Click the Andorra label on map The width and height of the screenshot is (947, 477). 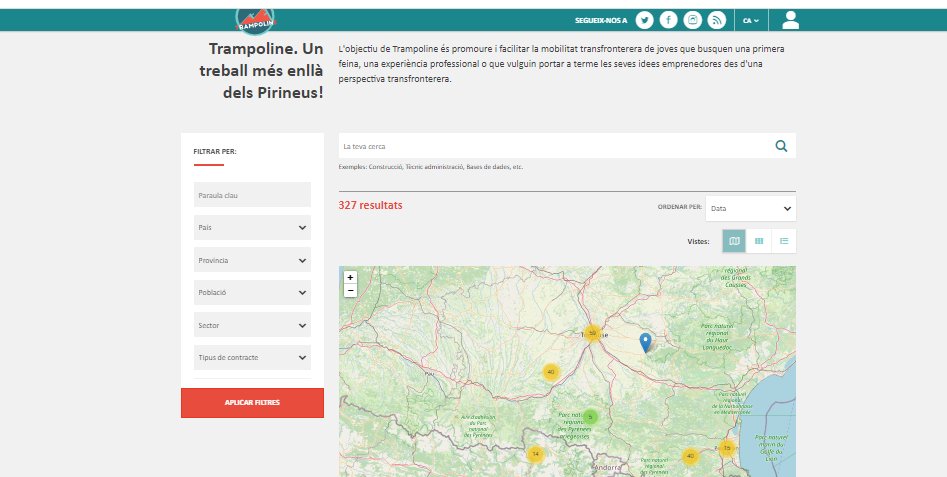(x=606, y=467)
